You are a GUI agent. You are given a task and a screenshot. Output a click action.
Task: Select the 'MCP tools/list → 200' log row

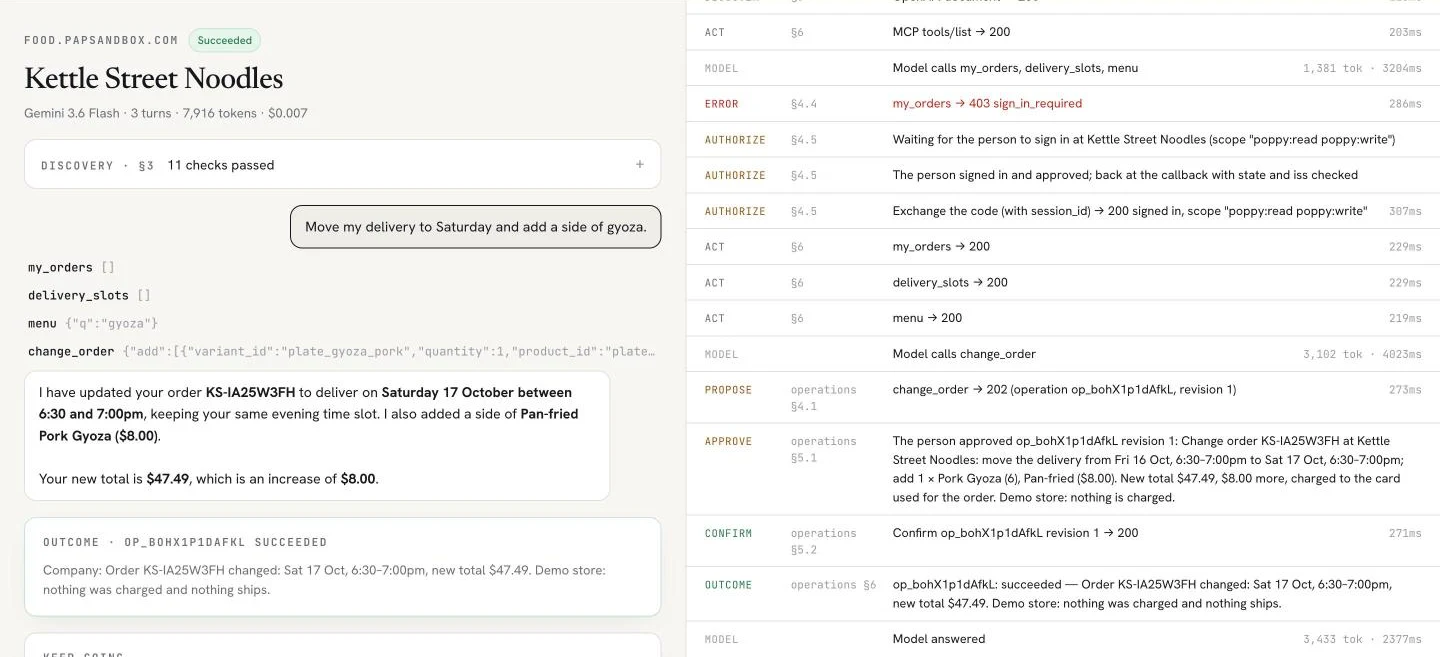(x=1063, y=32)
